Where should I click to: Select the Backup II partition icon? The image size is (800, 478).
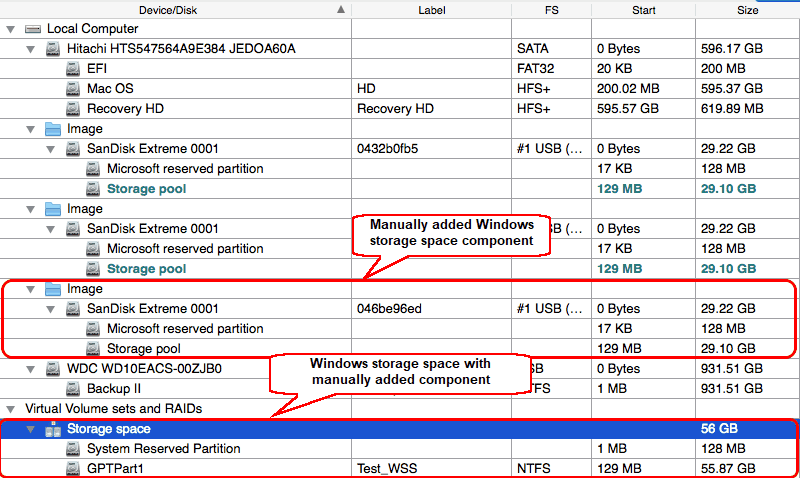point(73,389)
